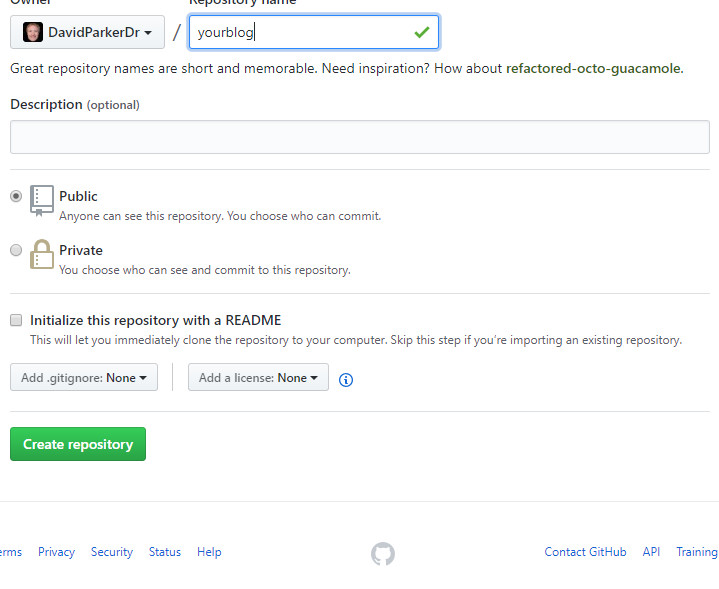Viewport: 719px width, 589px height.
Task: Click the Public repository book icon
Action: [42, 200]
